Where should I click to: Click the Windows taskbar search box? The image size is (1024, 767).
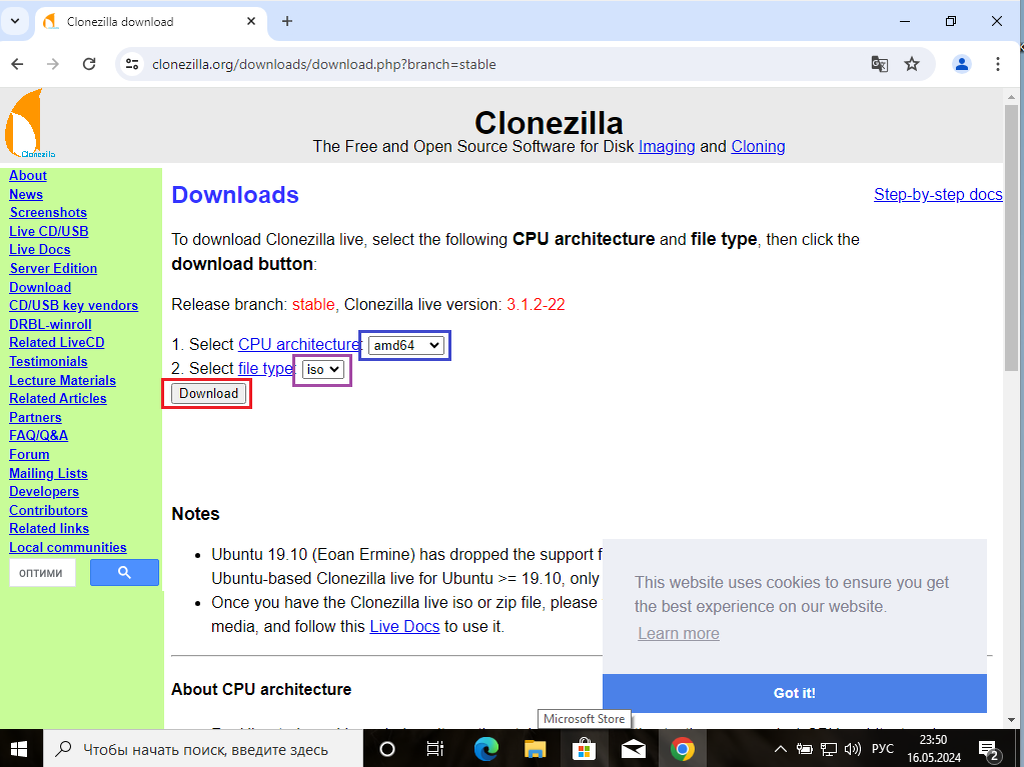(203, 749)
